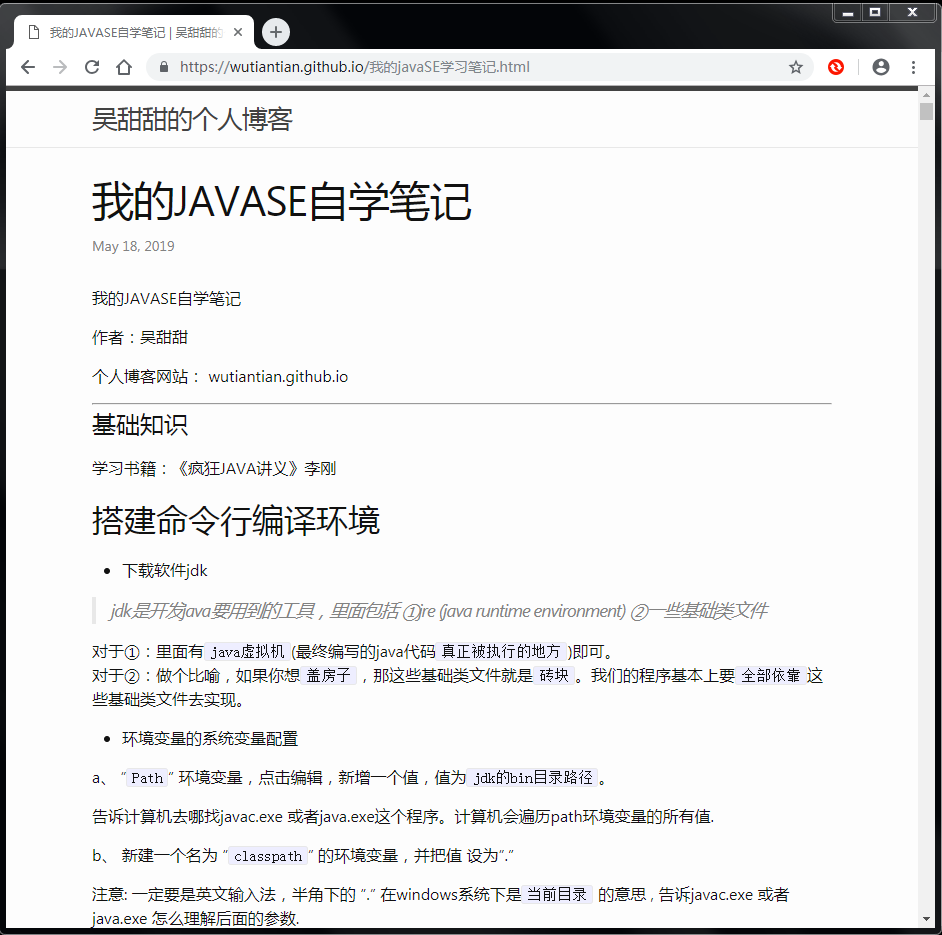This screenshot has width=942, height=935.
Task: Open the red extension icon
Action: [x=836, y=67]
